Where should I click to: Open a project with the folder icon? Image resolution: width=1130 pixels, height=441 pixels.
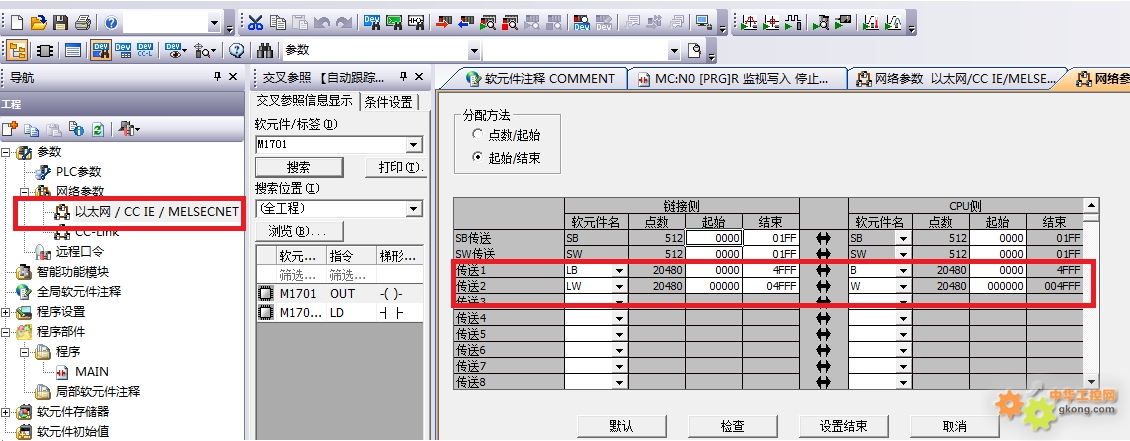[39, 22]
